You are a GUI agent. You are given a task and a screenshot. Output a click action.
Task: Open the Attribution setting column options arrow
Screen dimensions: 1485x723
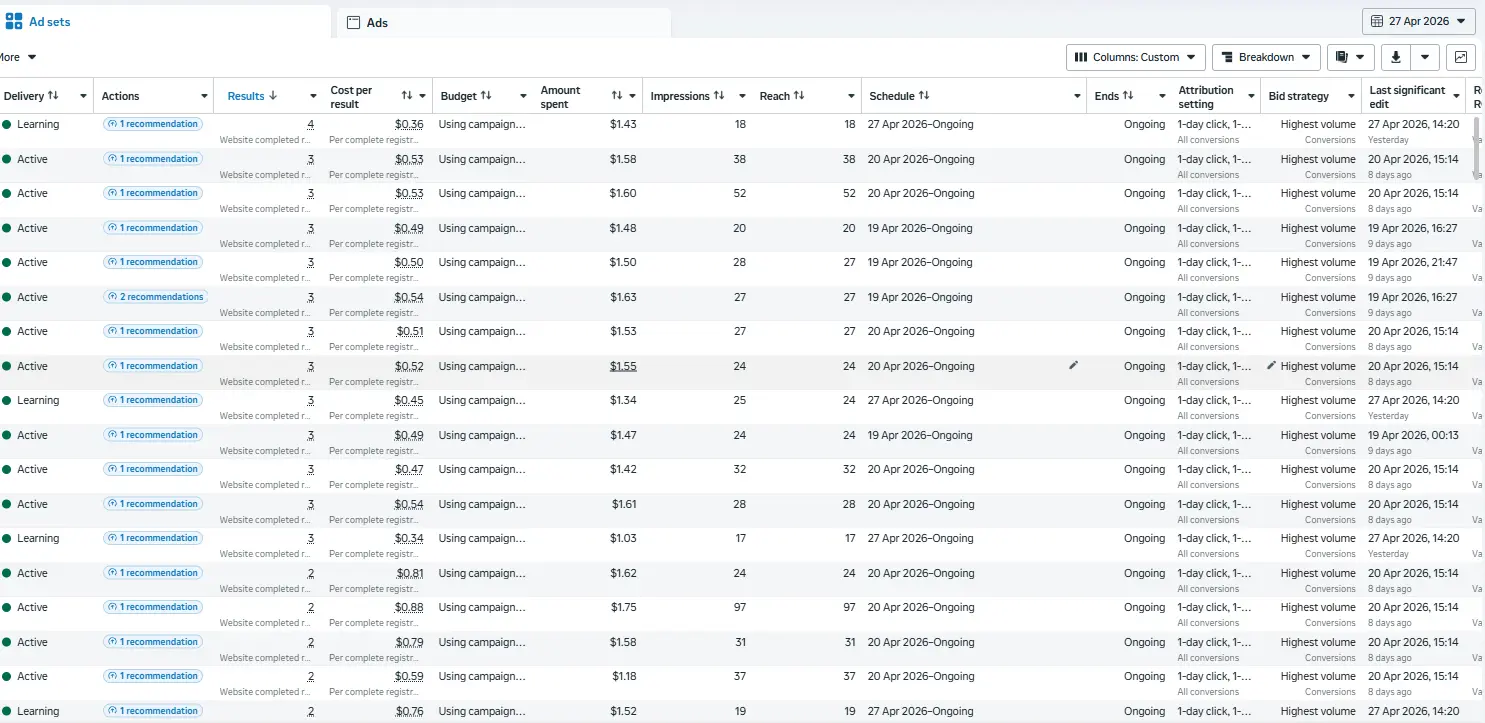coord(1251,96)
